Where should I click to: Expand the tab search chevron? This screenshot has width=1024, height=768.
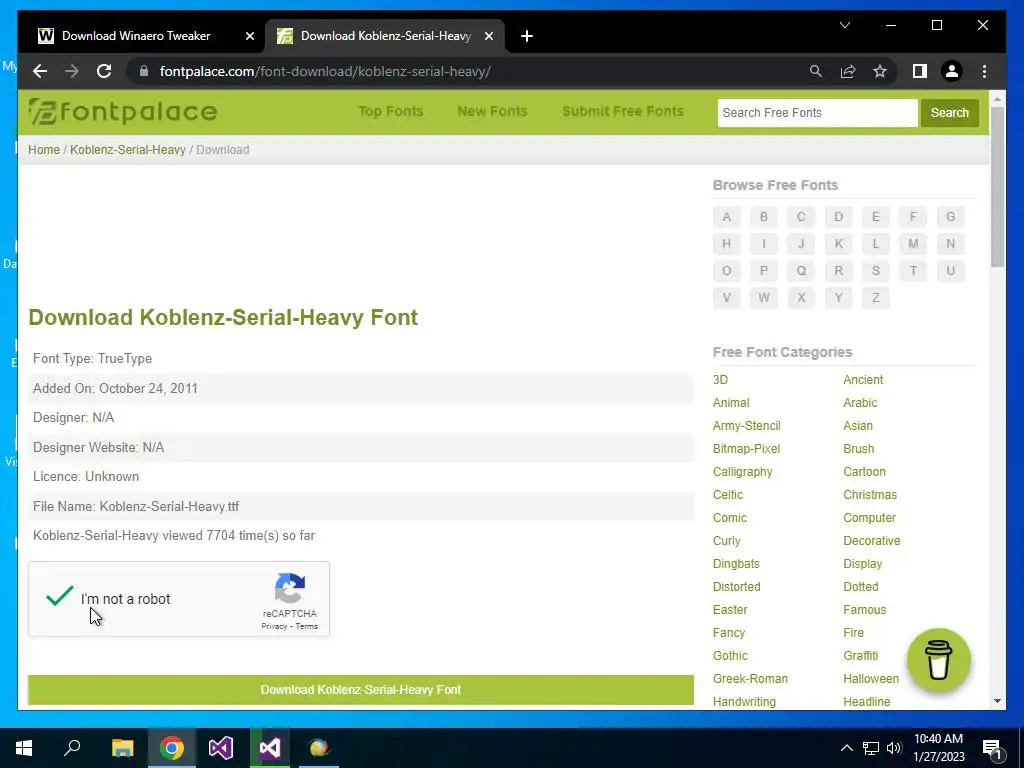point(844,25)
